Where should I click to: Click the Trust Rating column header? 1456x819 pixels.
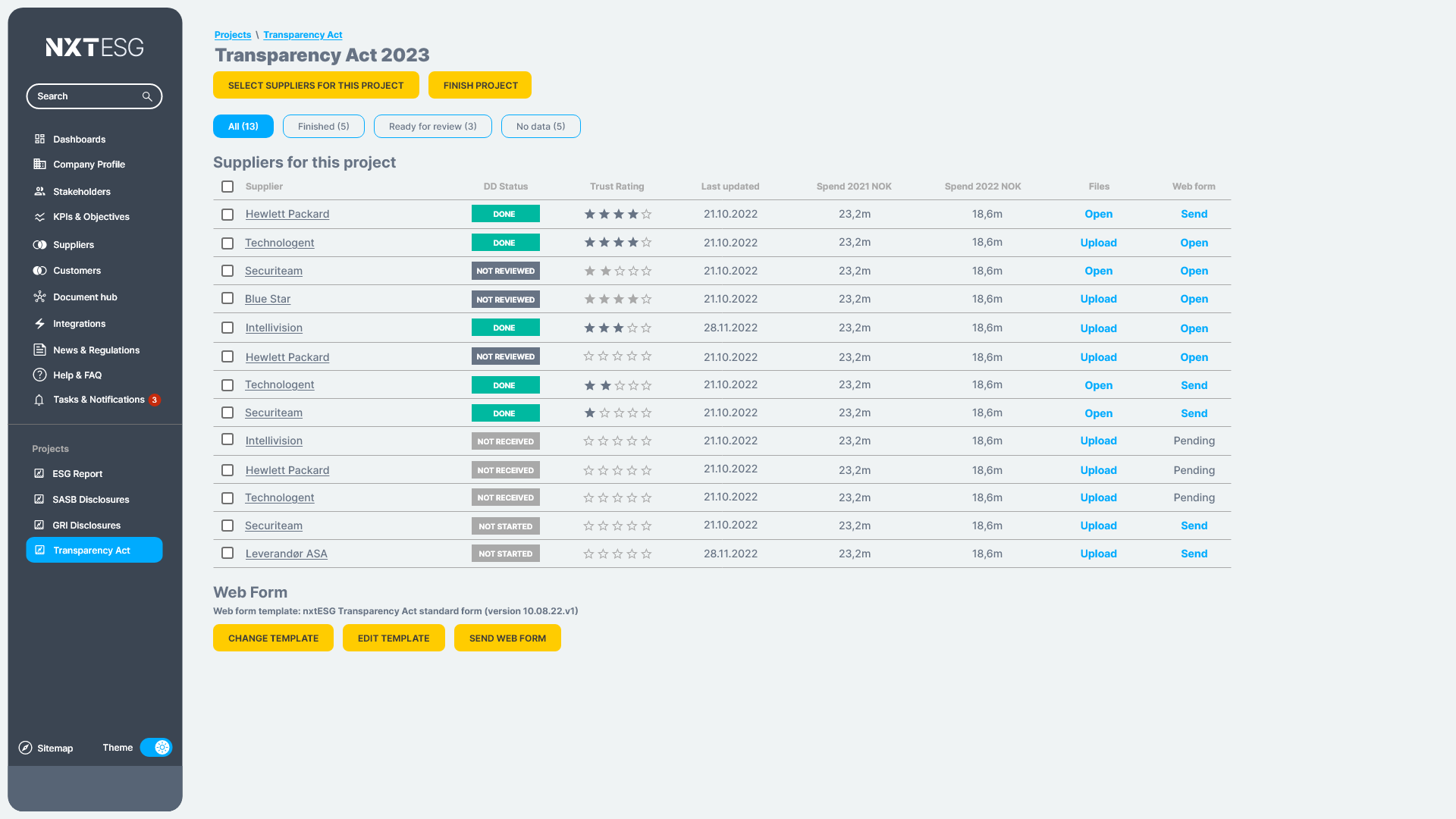(x=617, y=186)
